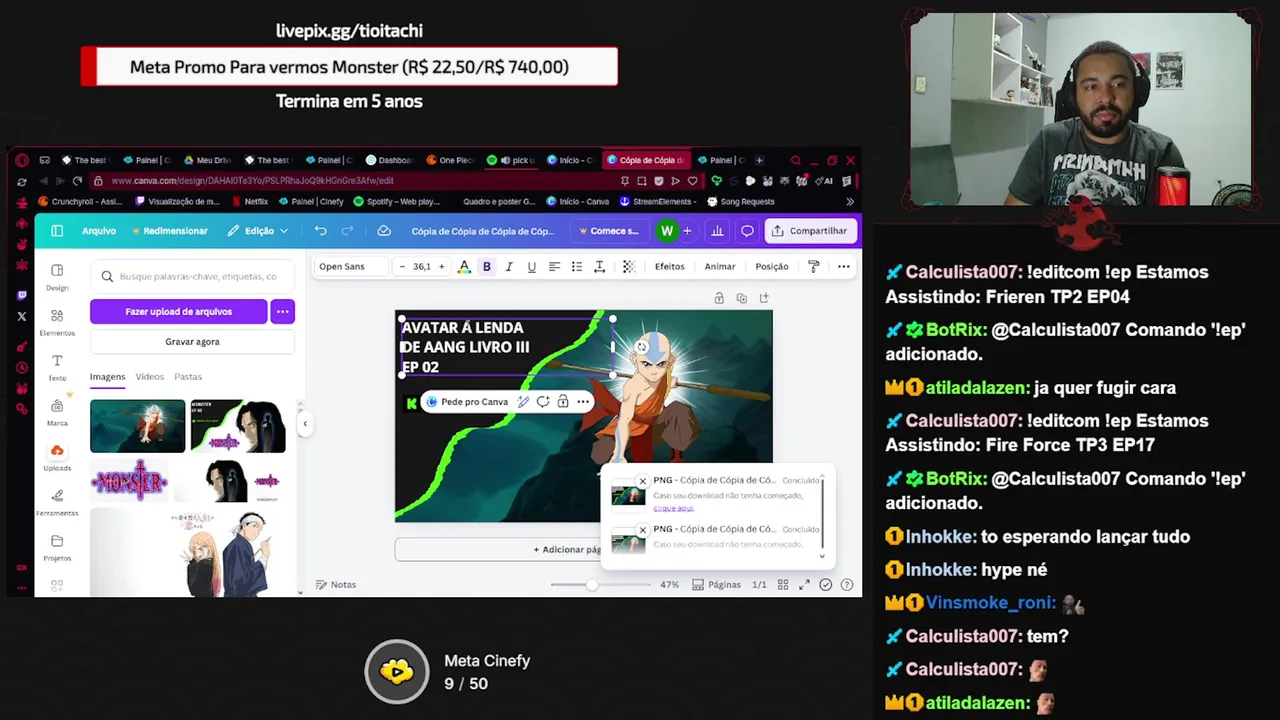Image resolution: width=1280 pixels, height=720 pixels.
Task: Lock the page with the padlock icon
Action: tap(719, 298)
